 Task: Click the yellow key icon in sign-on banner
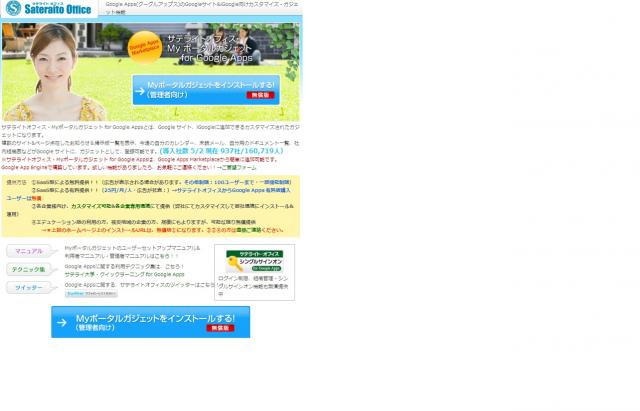click(234, 264)
